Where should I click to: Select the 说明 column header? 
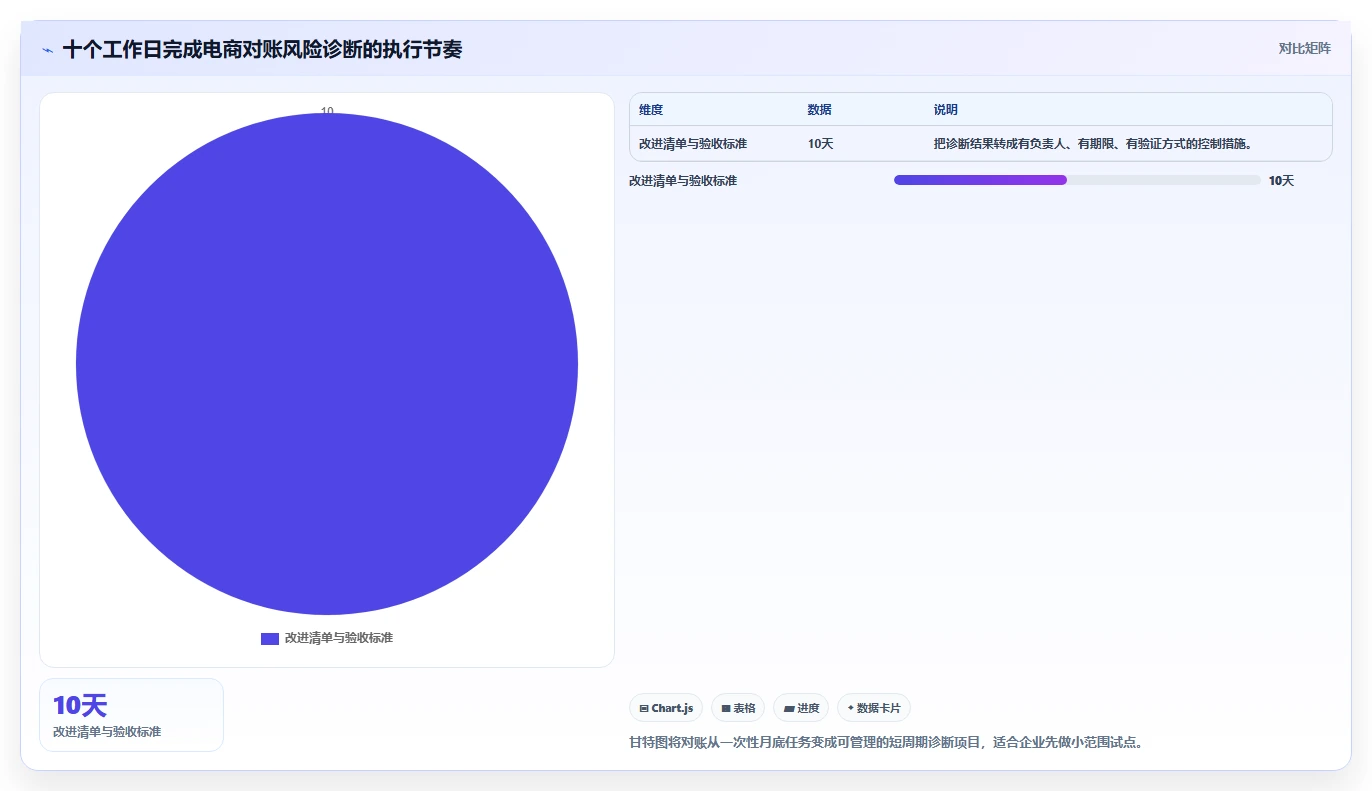946,110
